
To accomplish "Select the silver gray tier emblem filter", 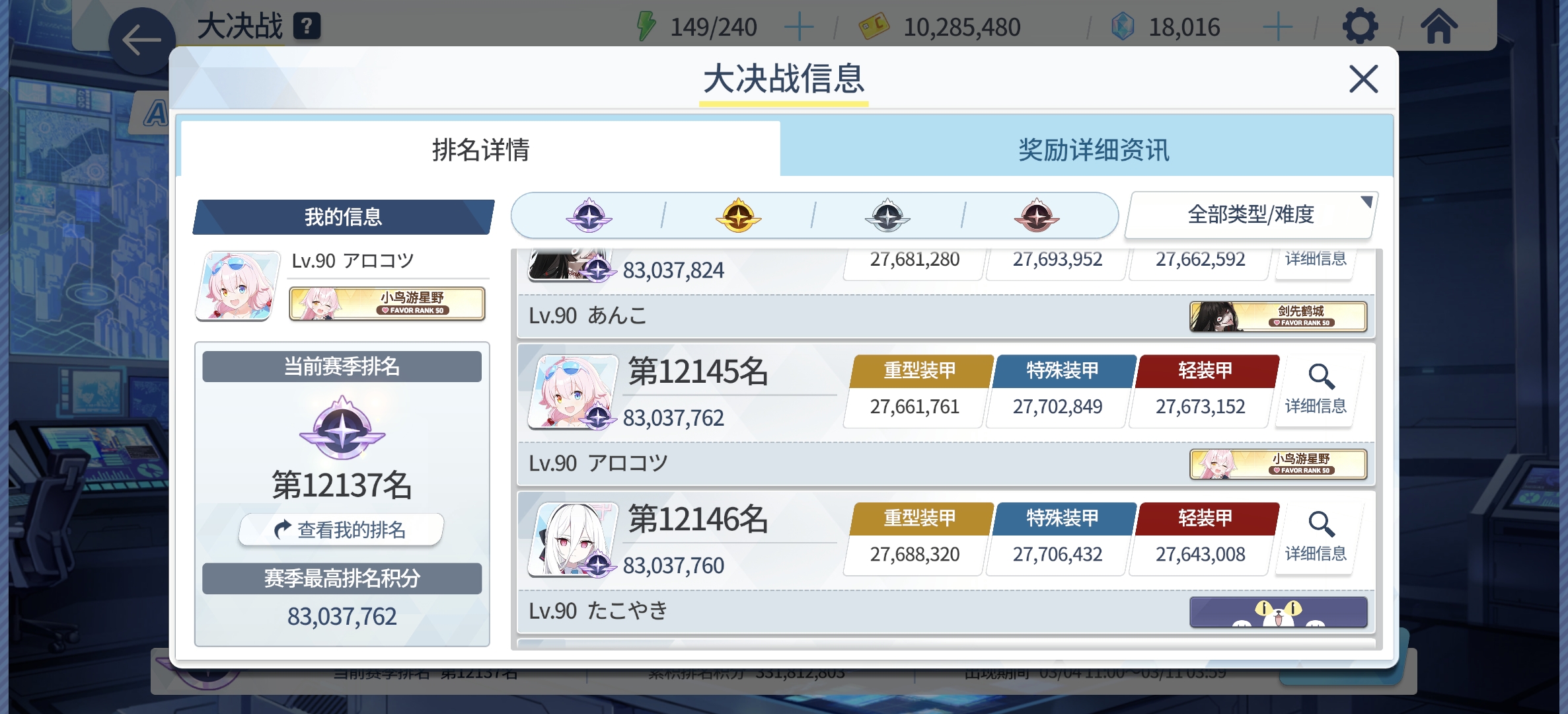I will click(x=887, y=216).
